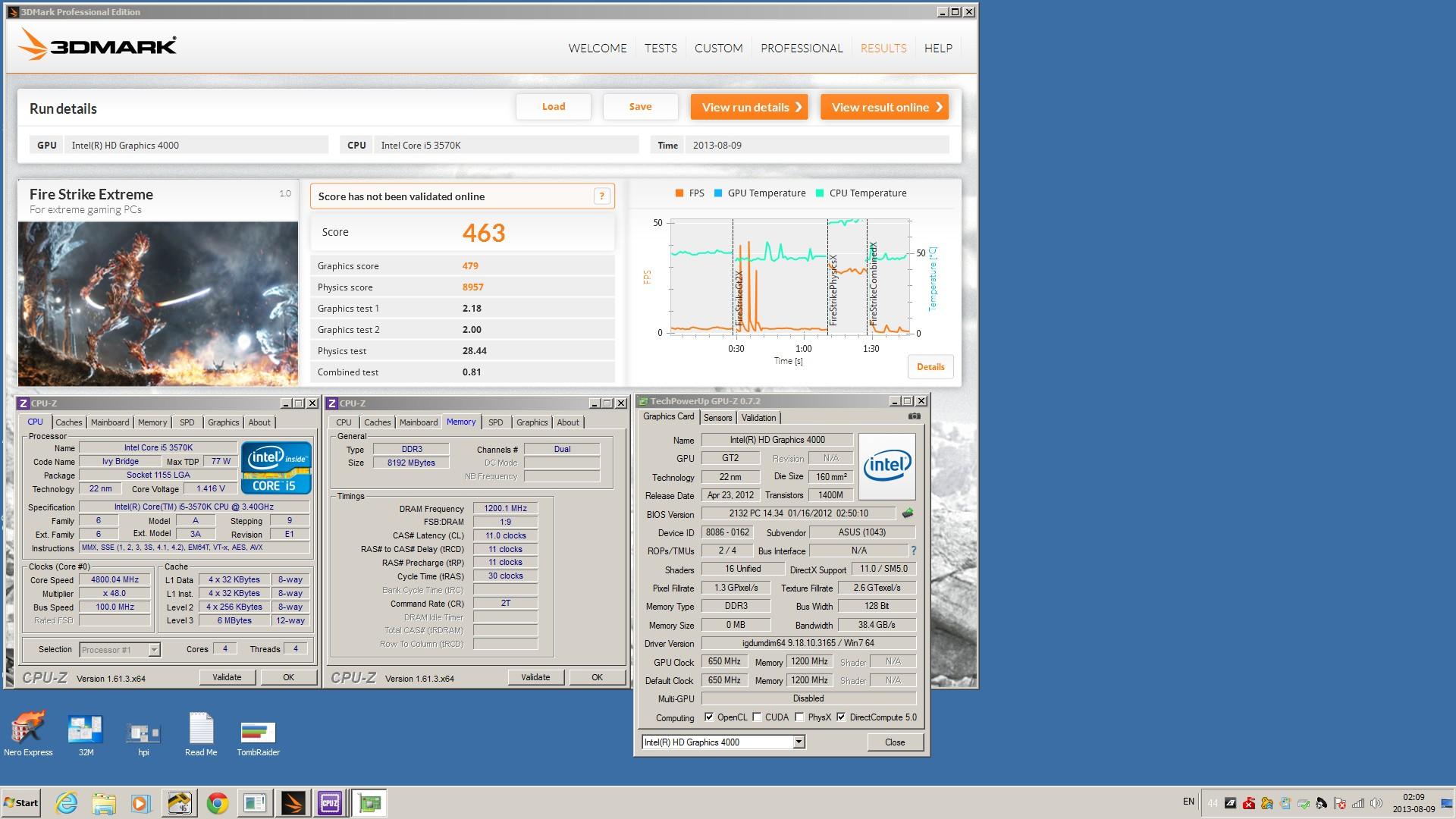Image resolution: width=1456 pixels, height=819 pixels.
Task: Click Validate in the left CPU-Z window
Action: click(x=227, y=677)
